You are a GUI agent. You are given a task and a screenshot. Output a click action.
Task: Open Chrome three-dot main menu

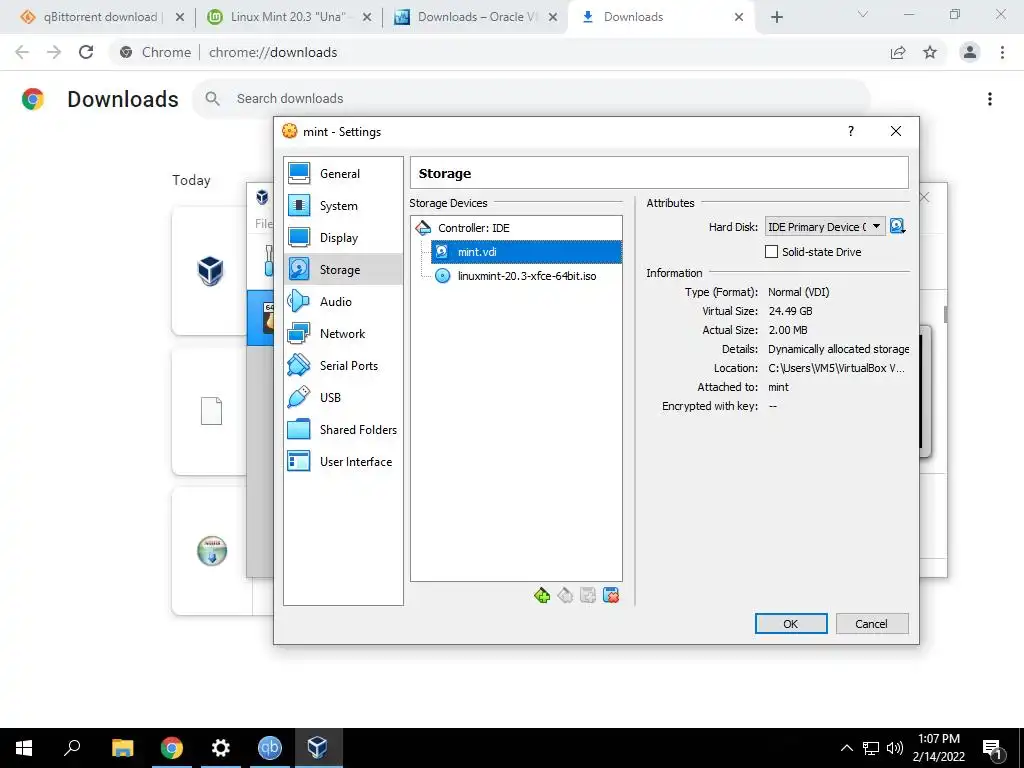[1002, 52]
